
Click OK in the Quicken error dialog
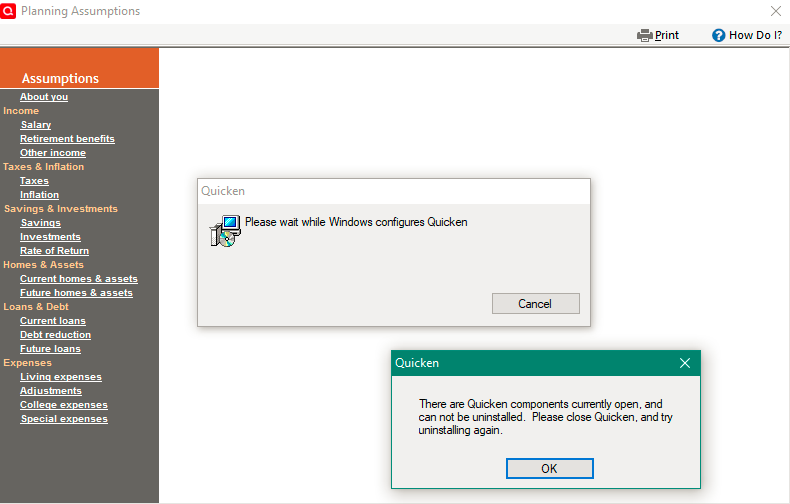pos(550,468)
